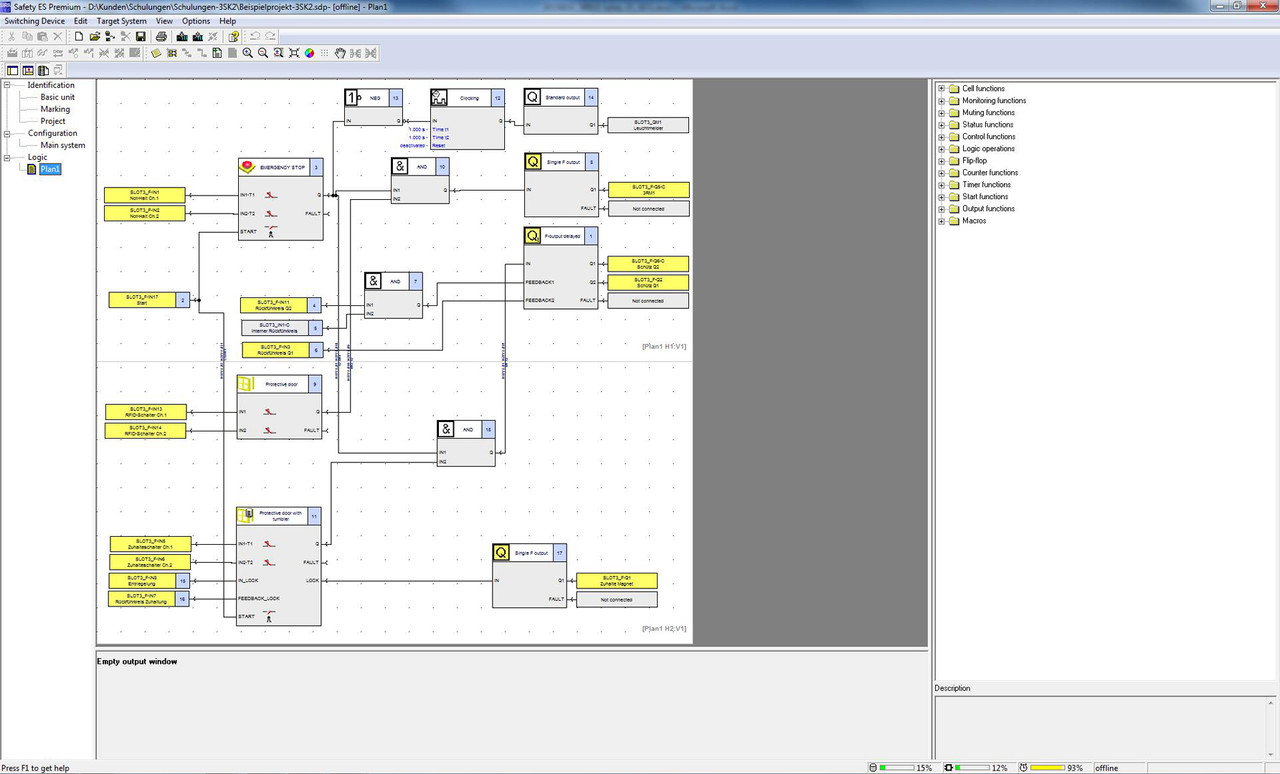Viewport: 1280px width, 774px height.
Task: Click the Zoom out magnifier icon
Action: click(263, 53)
